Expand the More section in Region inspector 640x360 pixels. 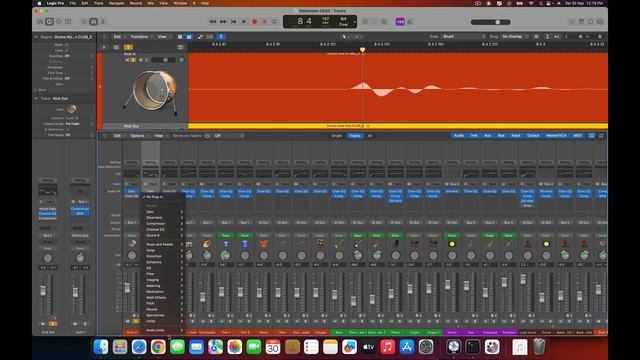36,90
